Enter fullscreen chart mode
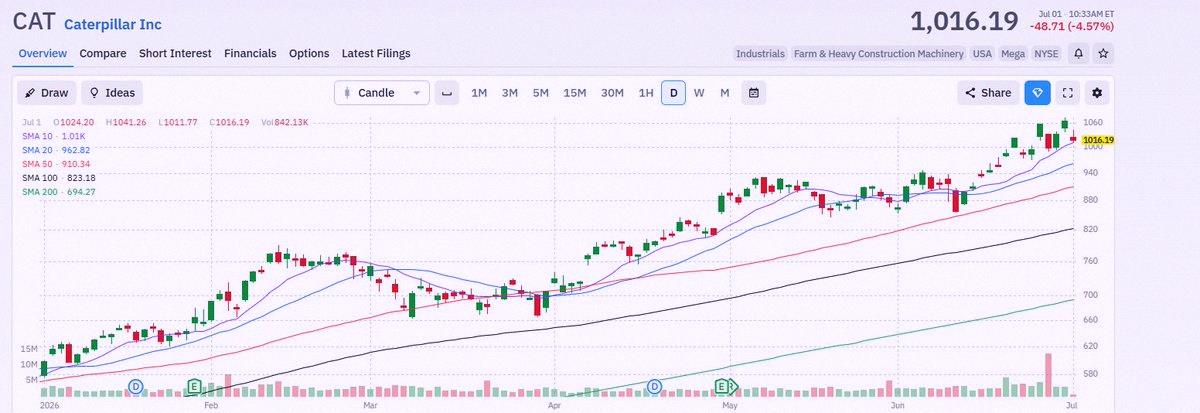The width and height of the screenshot is (1200, 413). (1068, 93)
